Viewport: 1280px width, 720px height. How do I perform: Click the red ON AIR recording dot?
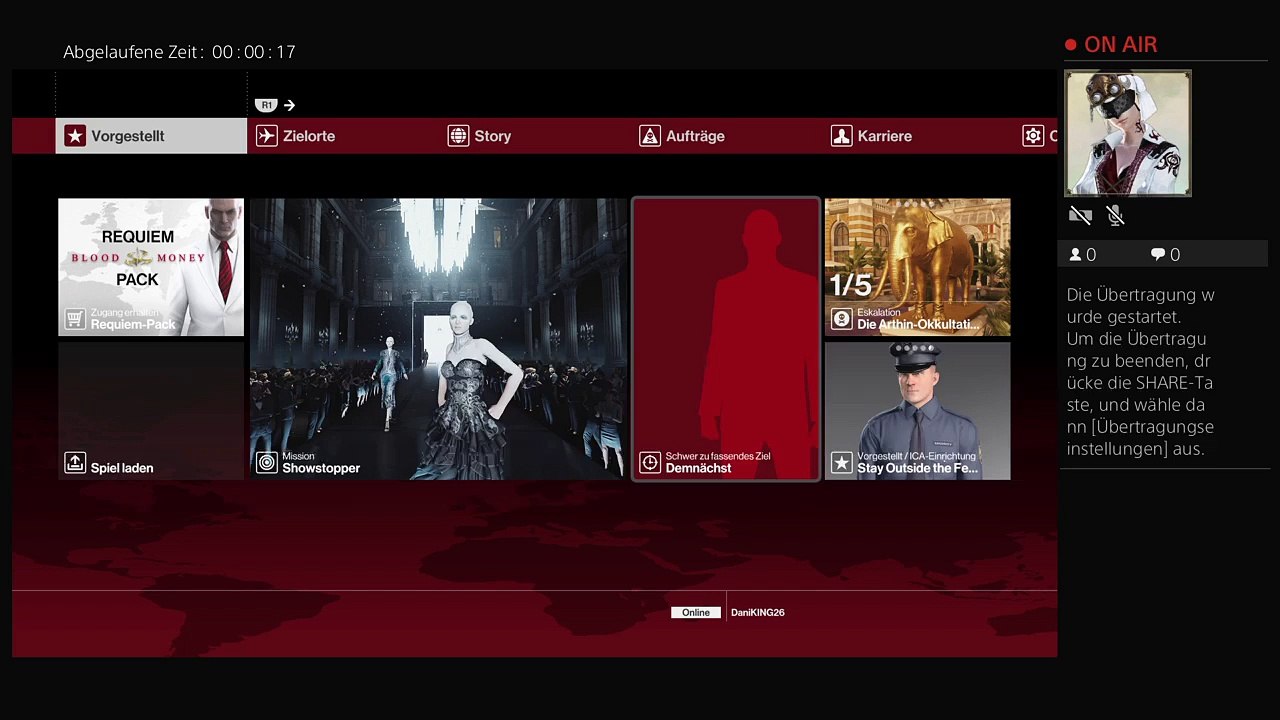click(1071, 45)
